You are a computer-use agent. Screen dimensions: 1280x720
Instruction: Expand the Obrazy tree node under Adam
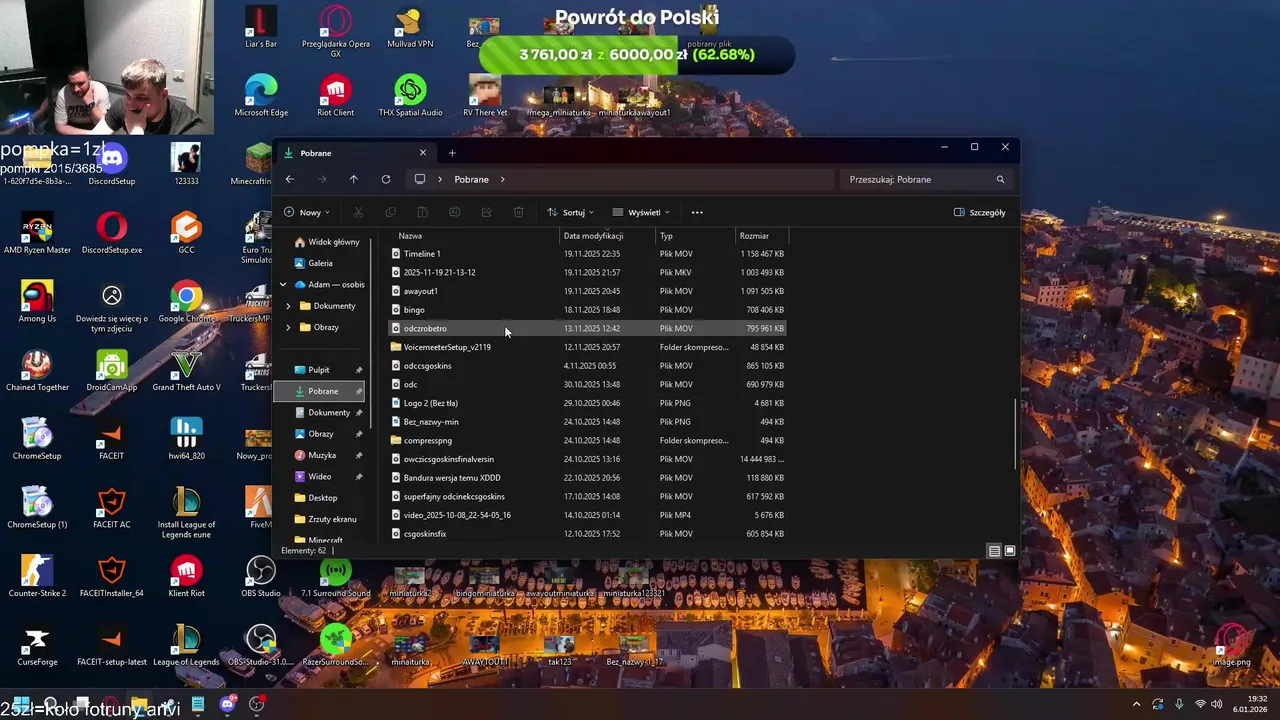click(289, 327)
